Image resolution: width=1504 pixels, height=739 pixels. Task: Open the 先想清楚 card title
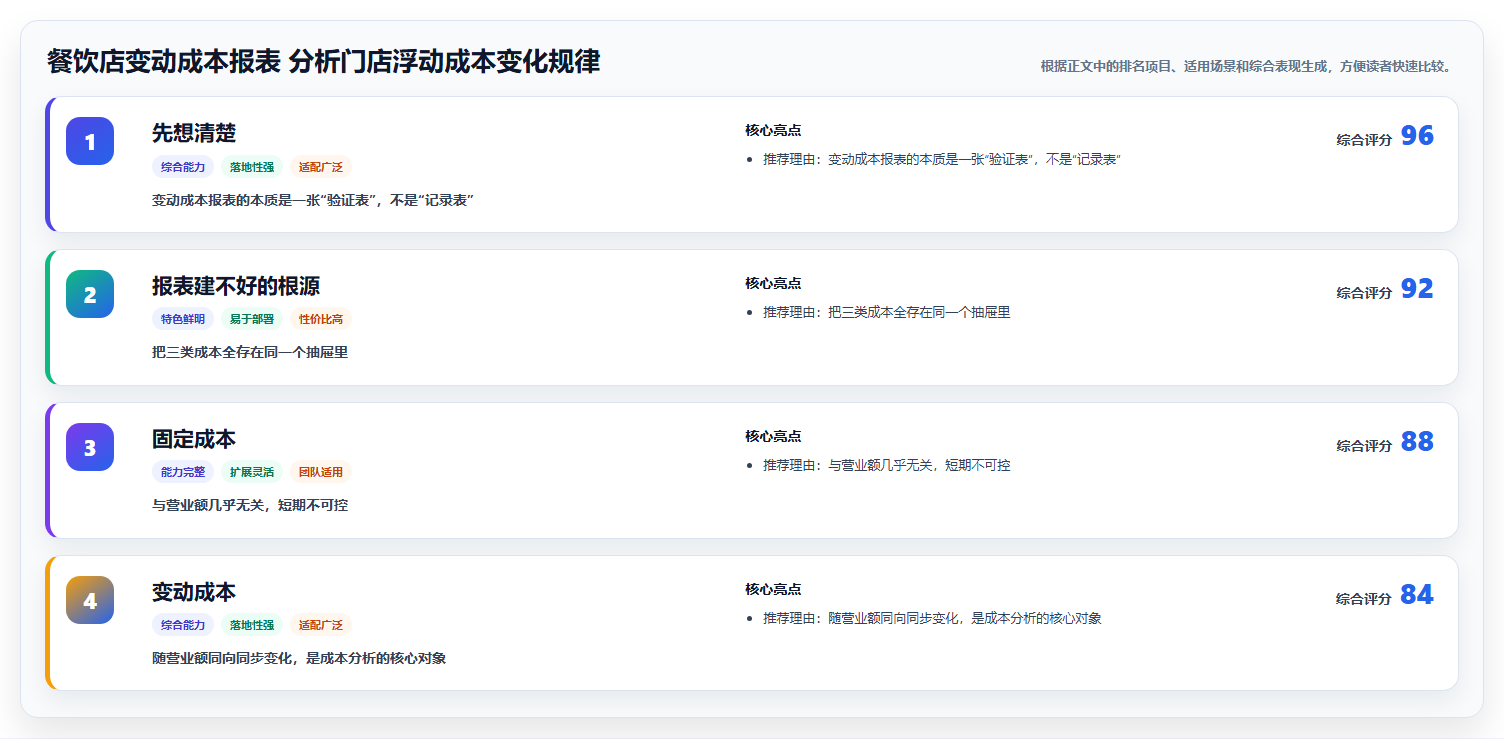(x=194, y=133)
